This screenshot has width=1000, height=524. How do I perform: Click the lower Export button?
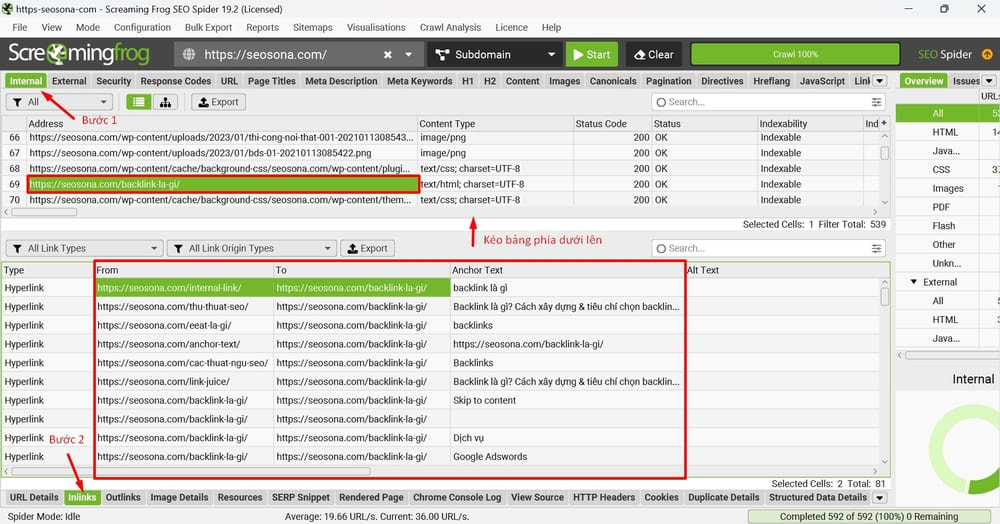(x=367, y=249)
